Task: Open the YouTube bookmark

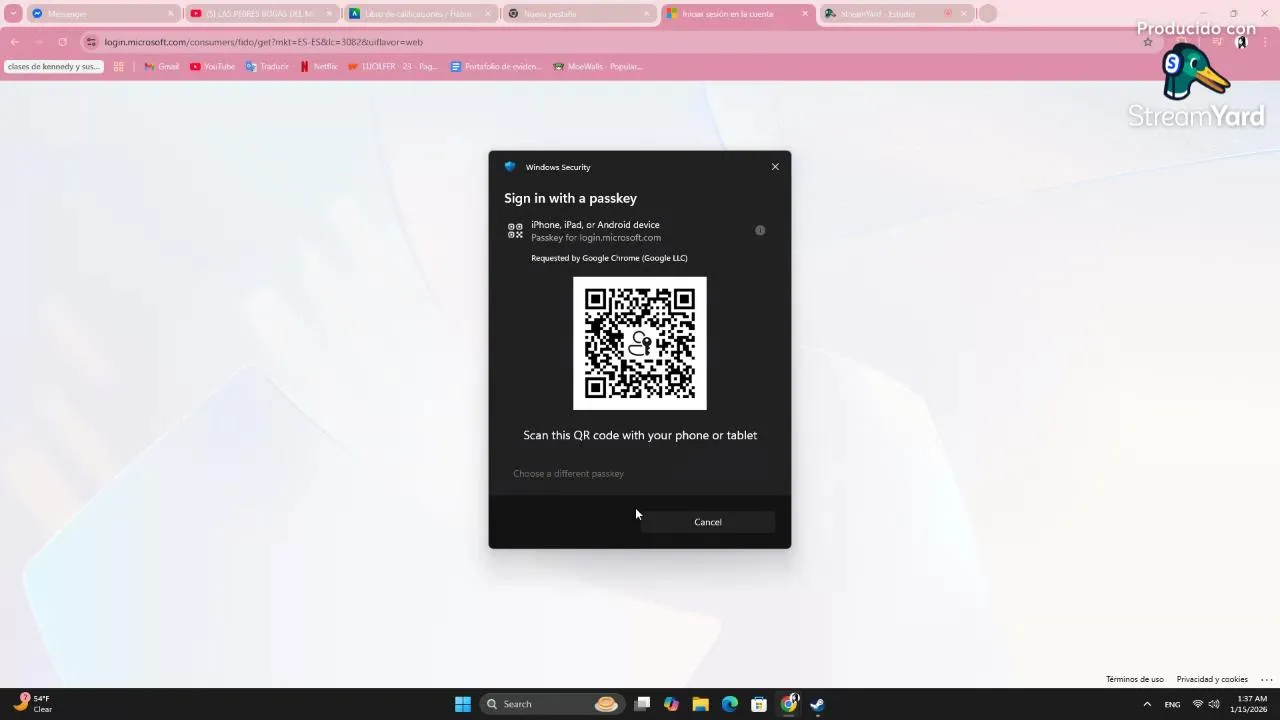Action: [x=212, y=67]
